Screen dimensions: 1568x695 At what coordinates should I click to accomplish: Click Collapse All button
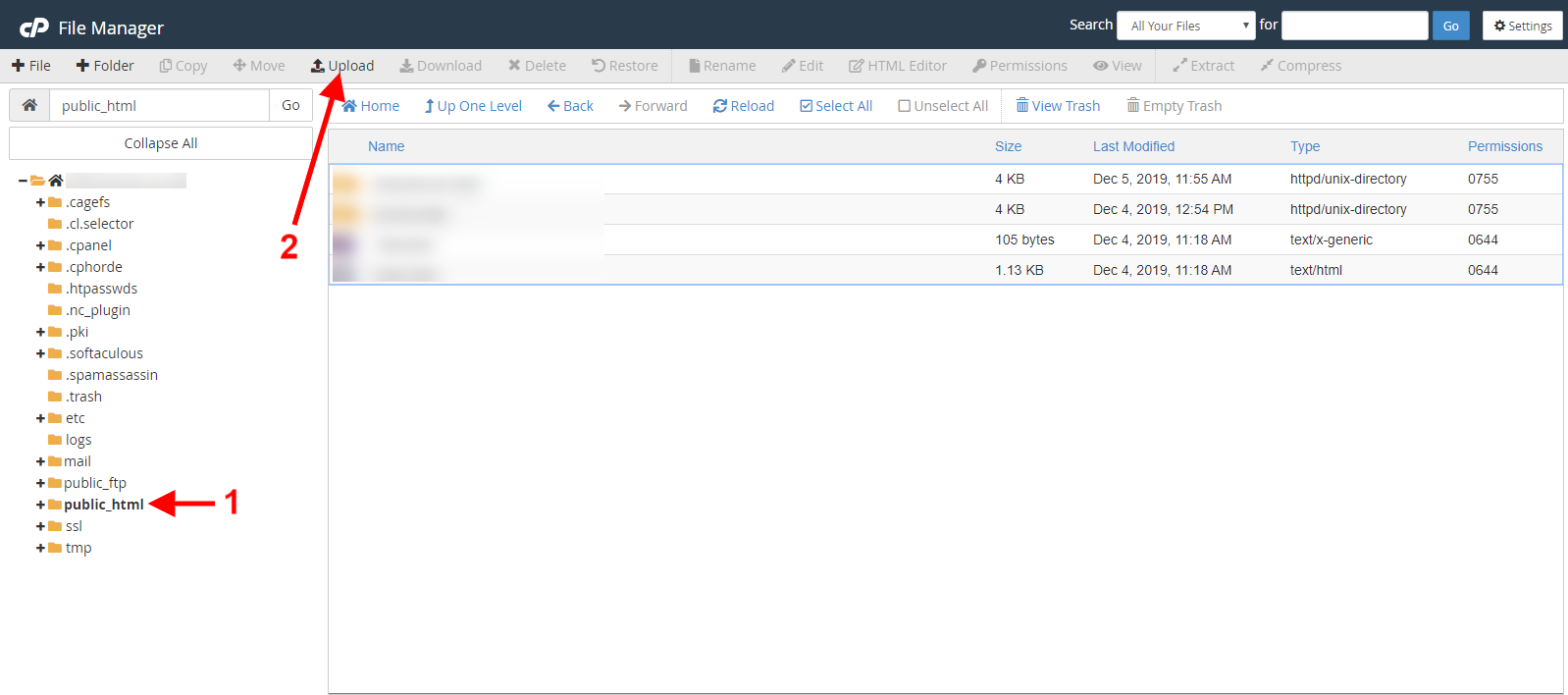pyautogui.click(x=161, y=143)
